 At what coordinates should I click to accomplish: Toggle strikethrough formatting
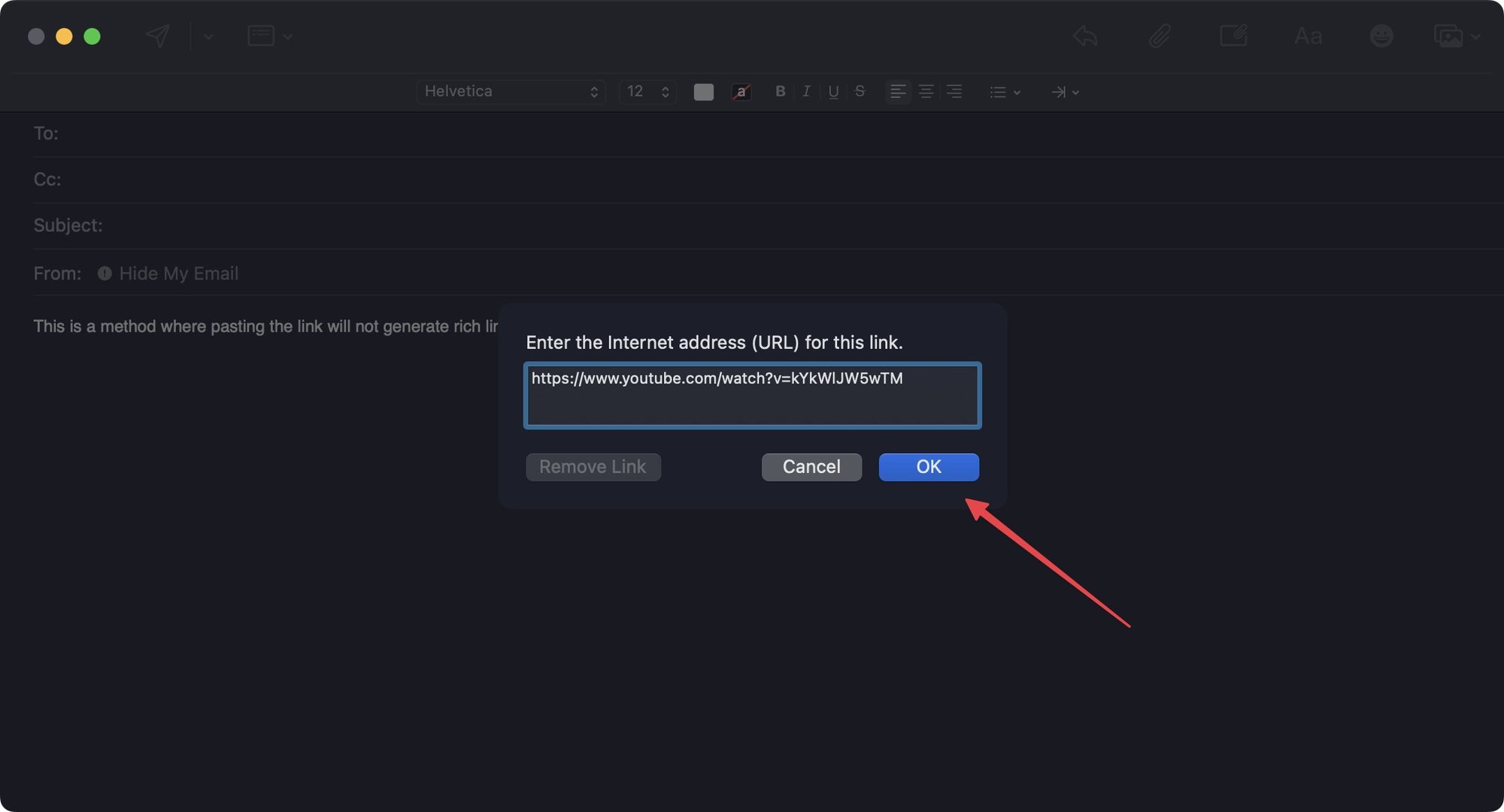[860, 91]
